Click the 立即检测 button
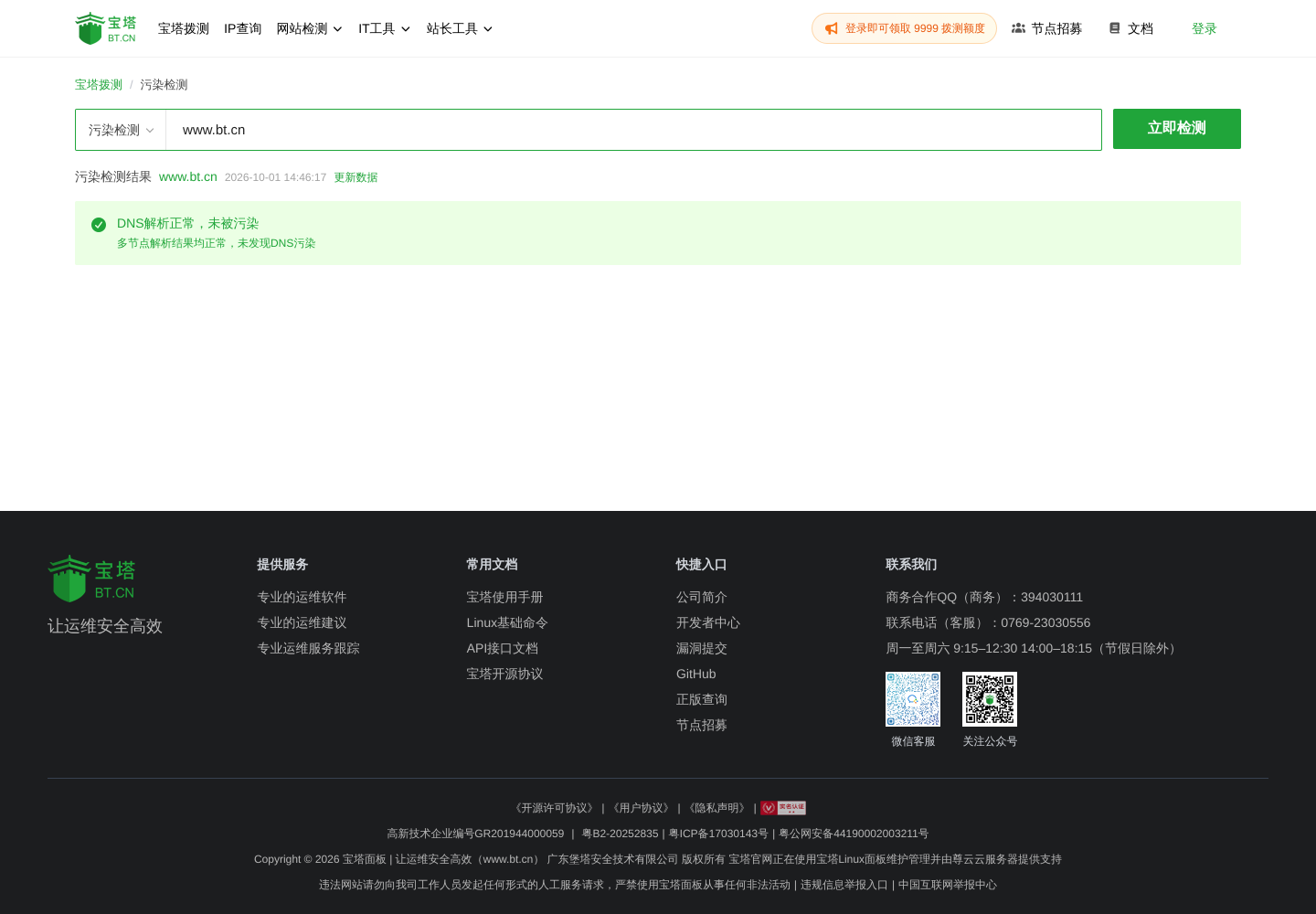The height and width of the screenshot is (914, 1316). [x=1177, y=129]
